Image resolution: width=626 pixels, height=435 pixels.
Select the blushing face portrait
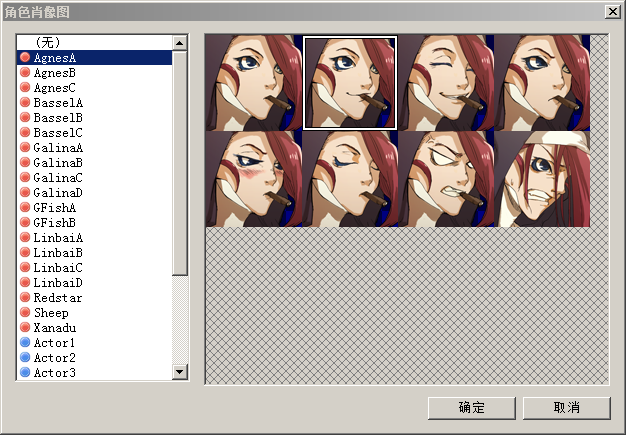[254, 179]
